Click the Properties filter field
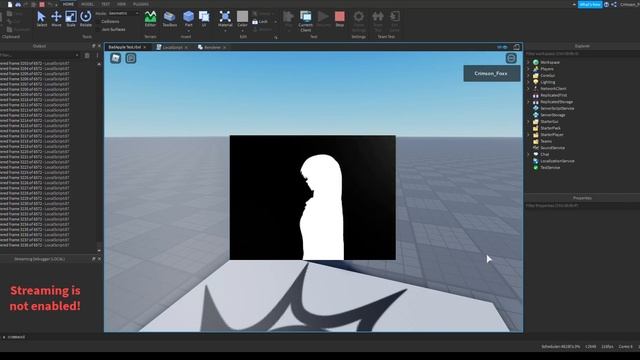Image resolution: width=640 pixels, height=360 pixels. (582, 206)
